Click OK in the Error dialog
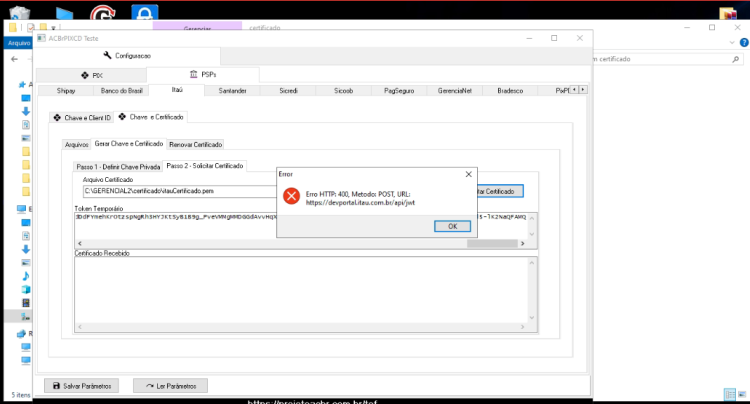 pos(452,226)
